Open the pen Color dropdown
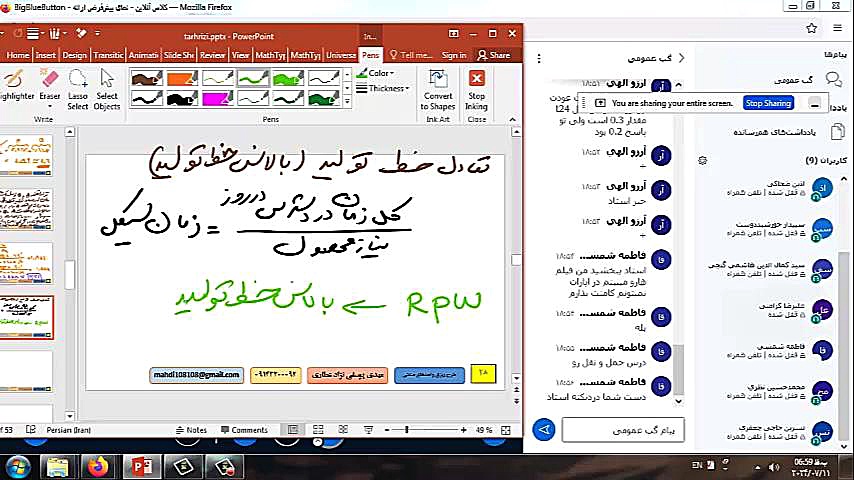 [x=376, y=73]
